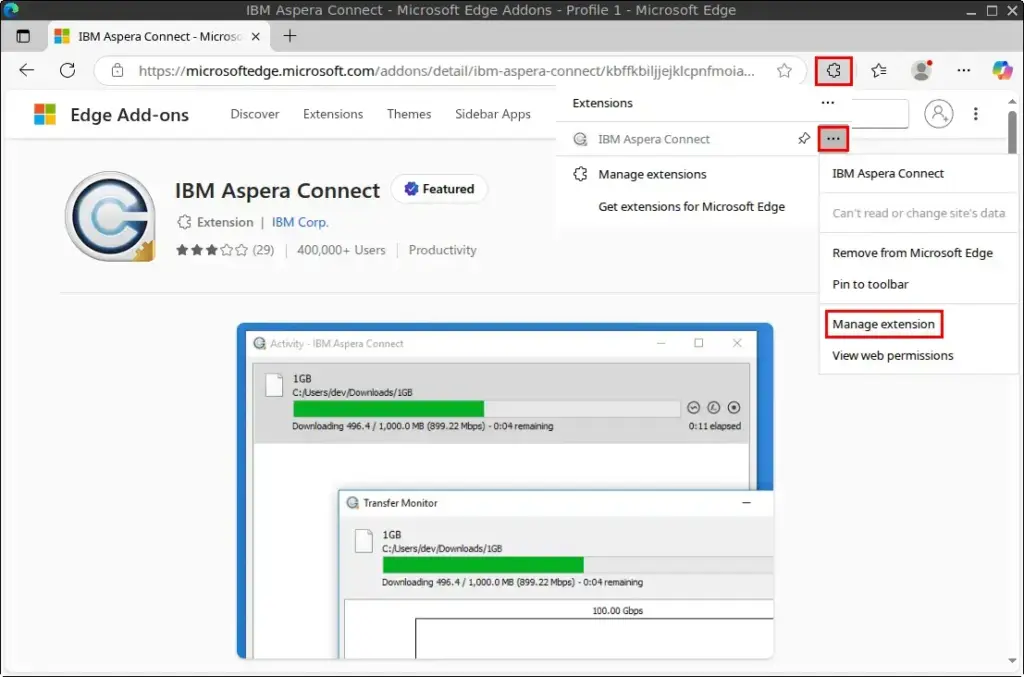This screenshot has height=677, width=1024.
Task: View site information lock icon
Action: [118, 71]
